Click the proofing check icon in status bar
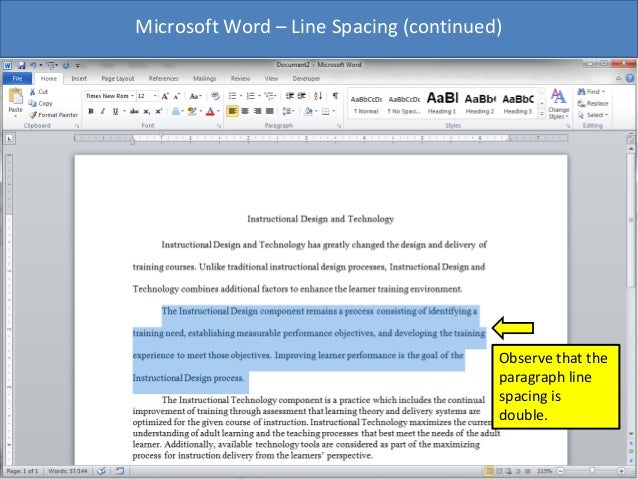 click(x=101, y=471)
